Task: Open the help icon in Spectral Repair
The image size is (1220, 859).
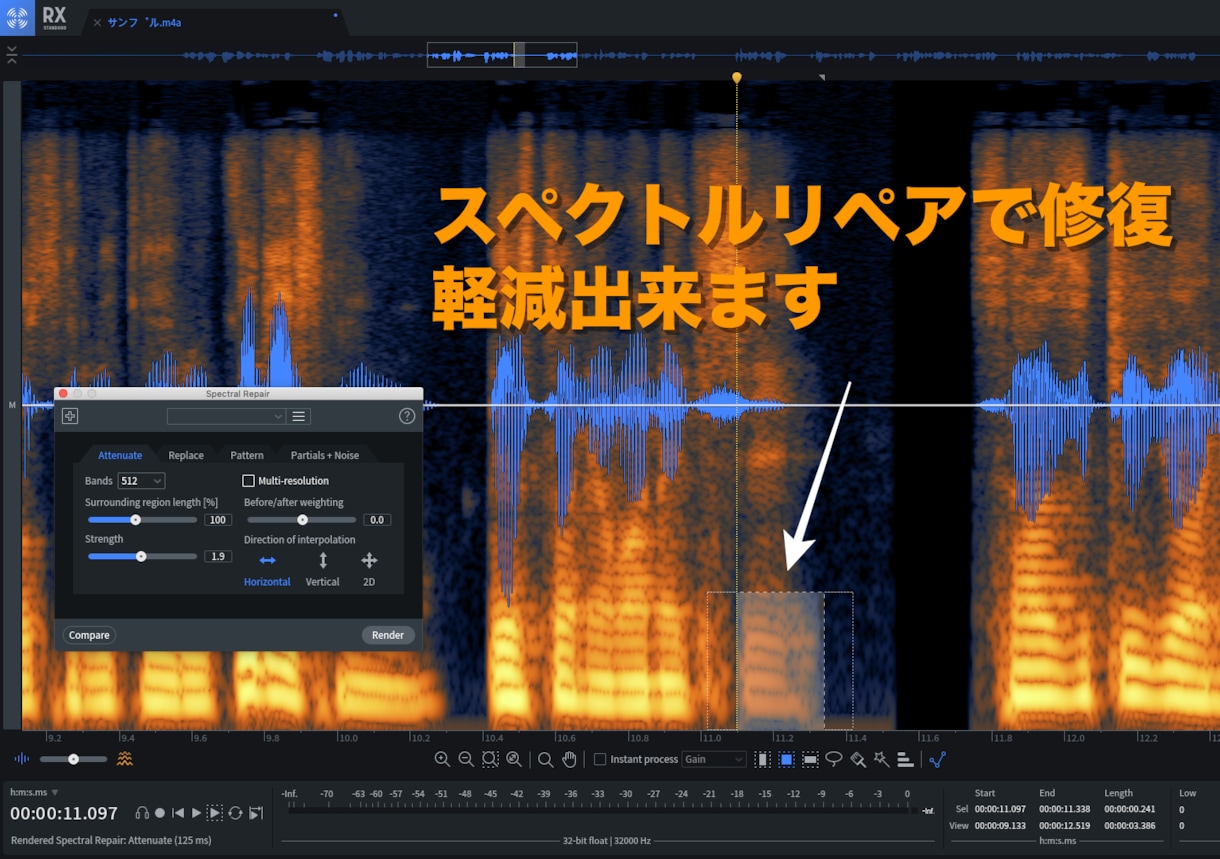Action: [407, 416]
